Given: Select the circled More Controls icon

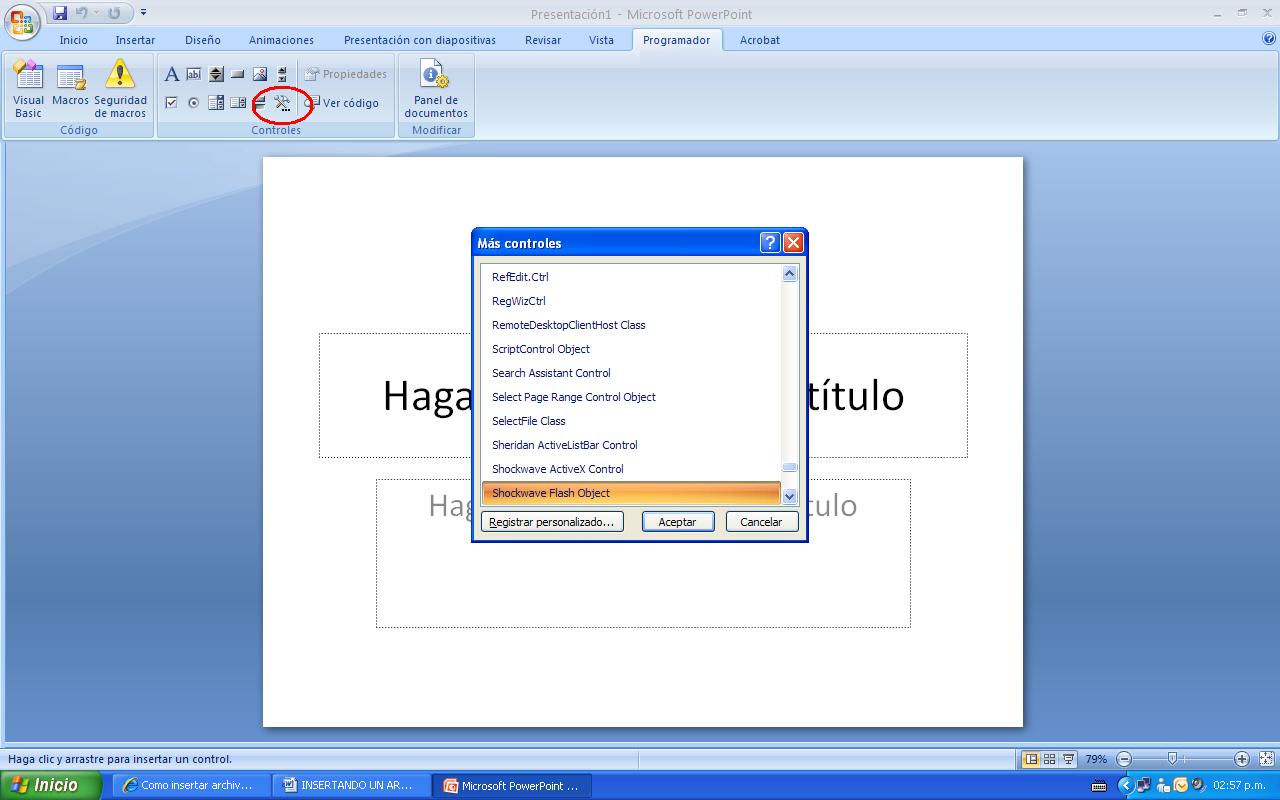Looking at the screenshot, I should click(280, 102).
